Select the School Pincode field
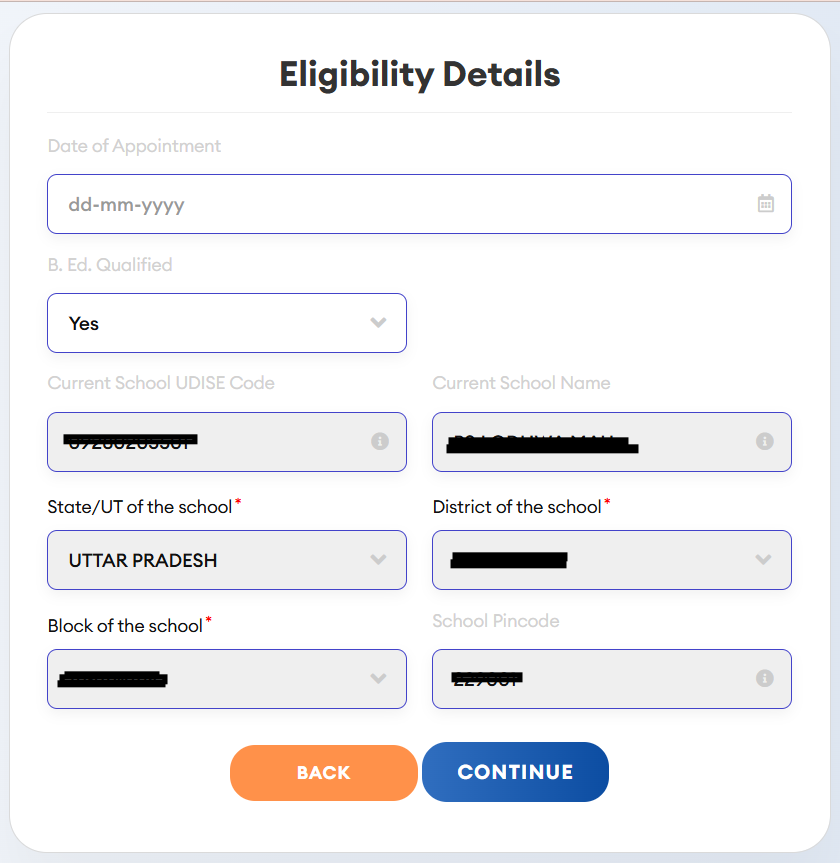Image resolution: width=840 pixels, height=863 pixels. pos(595,679)
